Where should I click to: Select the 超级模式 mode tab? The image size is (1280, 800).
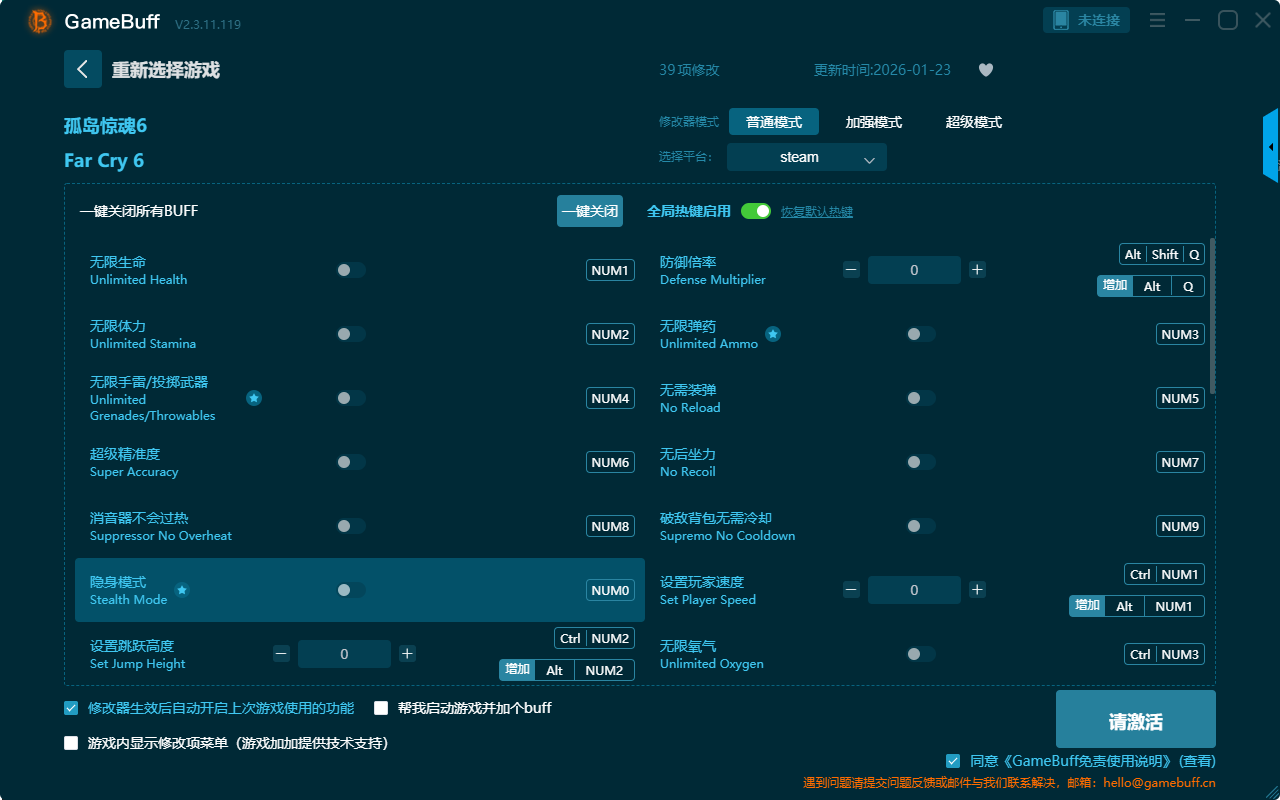(x=973, y=122)
